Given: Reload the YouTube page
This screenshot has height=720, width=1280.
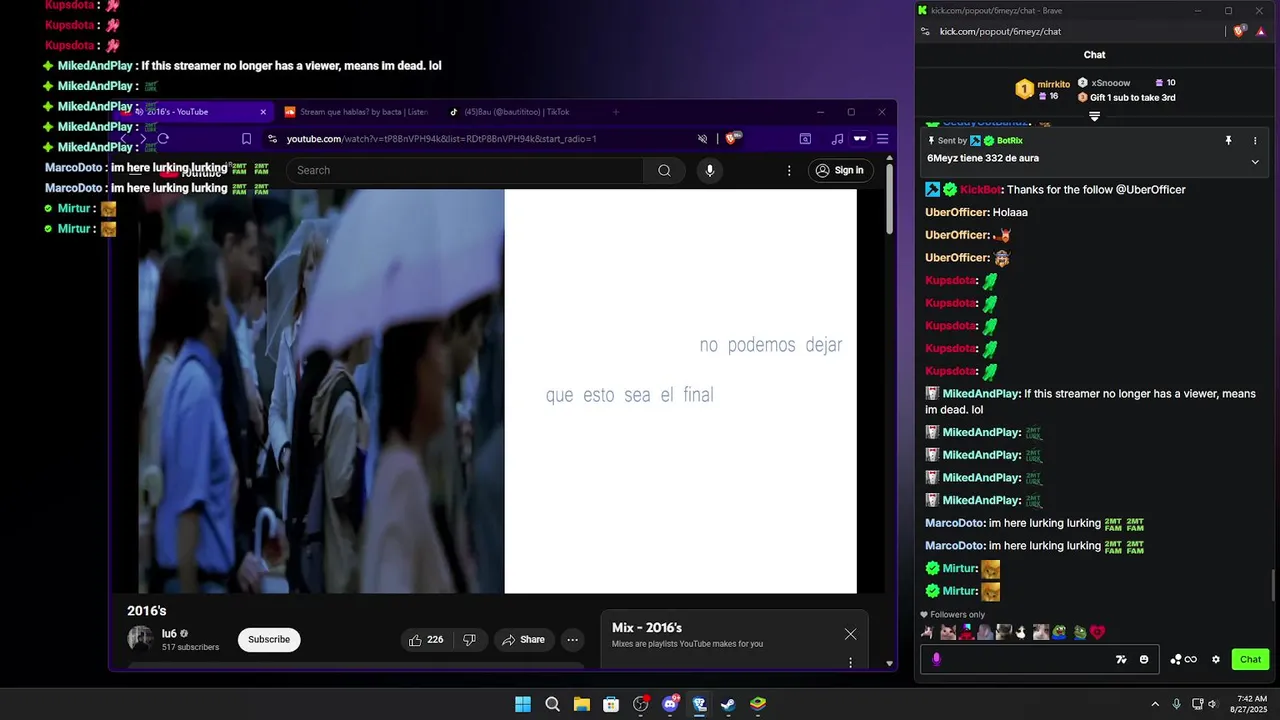Looking at the screenshot, I should pyautogui.click(x=163, y=139).
